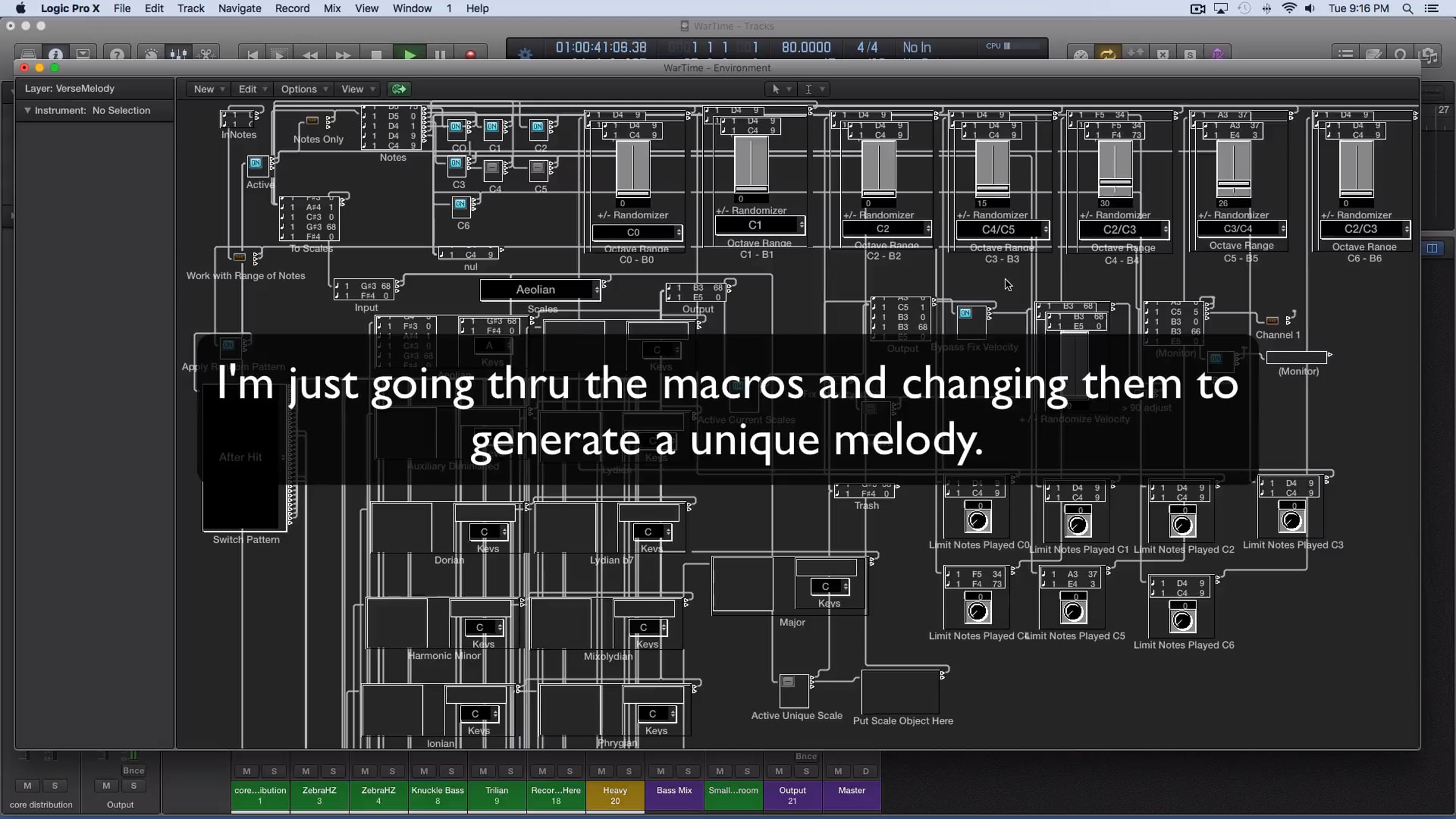The image size is (1456, 819).
Task: Change the C0 Octave Range menu
Action: [637, 232]
